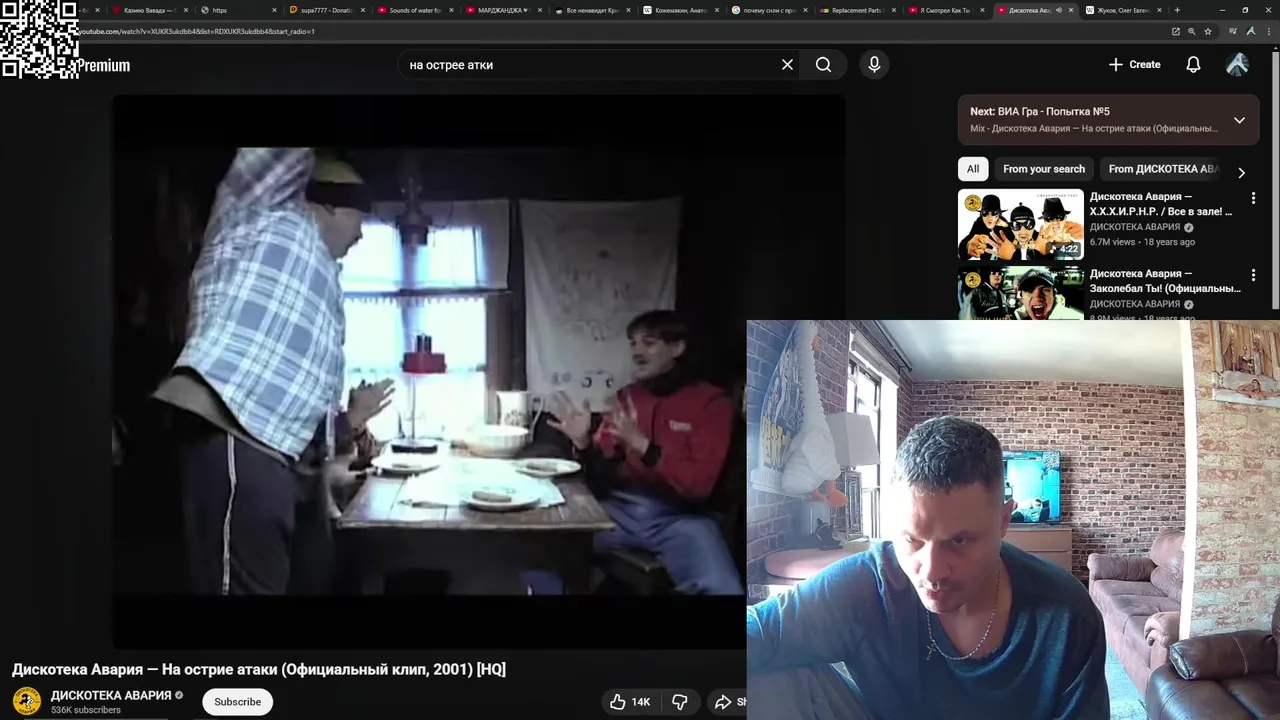Screen dimensions: 1280x720
Task: Click 'Mix - Дискотека Авария' playlist subtitle
Action: pyautogui.click(x=1093, y=129)
